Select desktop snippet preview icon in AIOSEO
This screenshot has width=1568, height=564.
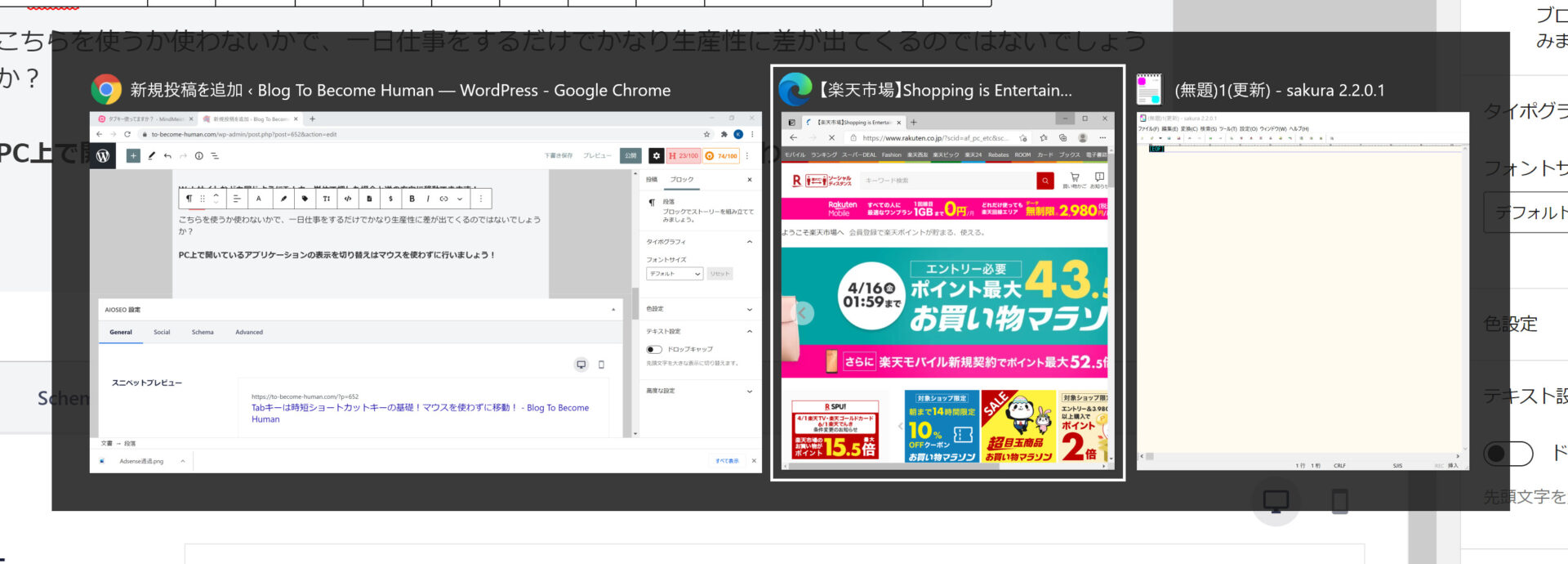click(x=581, y=365)
